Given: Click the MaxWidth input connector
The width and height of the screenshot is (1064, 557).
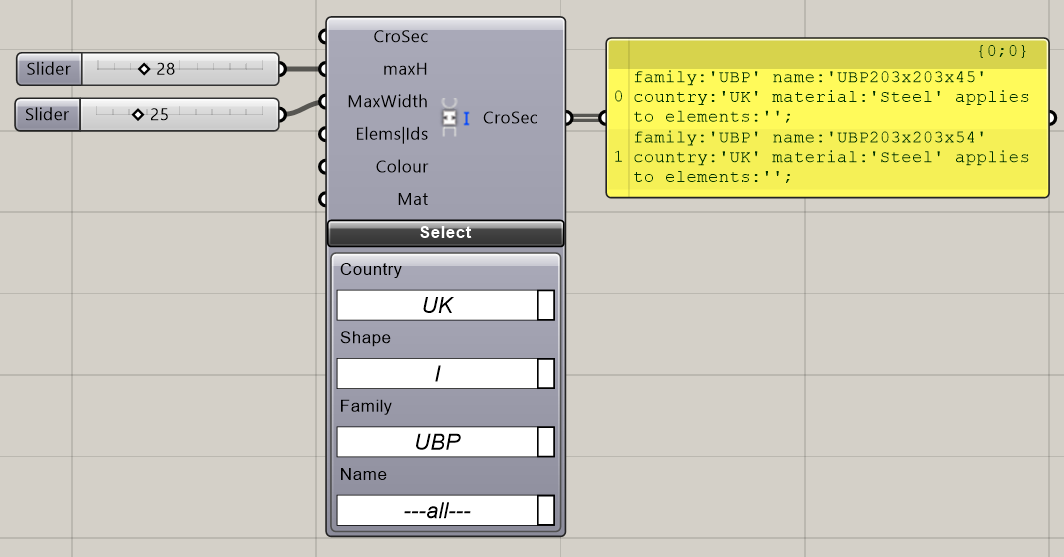Looking at the screenshot, I should [x=323, y=102].
